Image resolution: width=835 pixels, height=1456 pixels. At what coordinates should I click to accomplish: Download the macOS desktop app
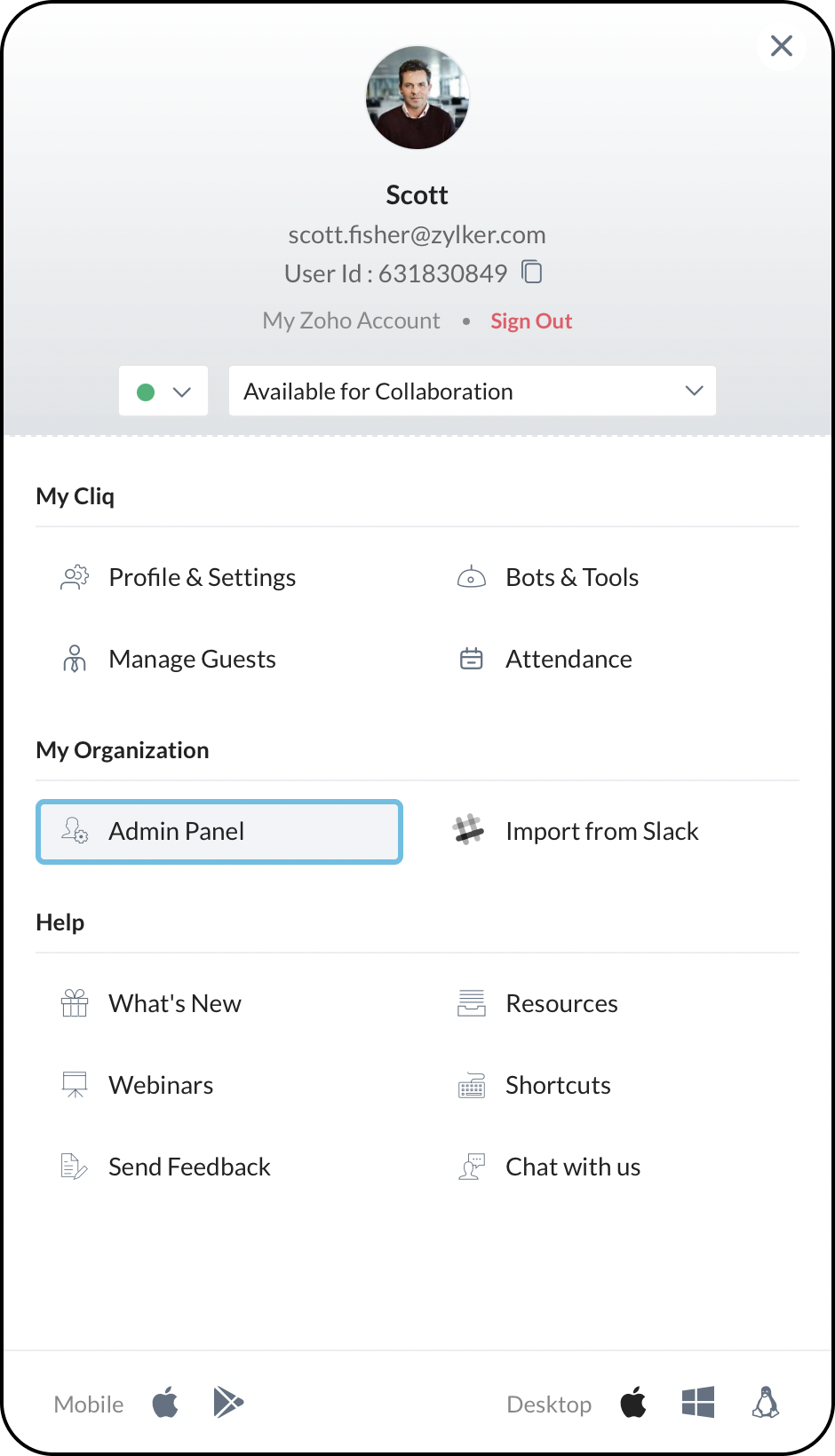633,1404
